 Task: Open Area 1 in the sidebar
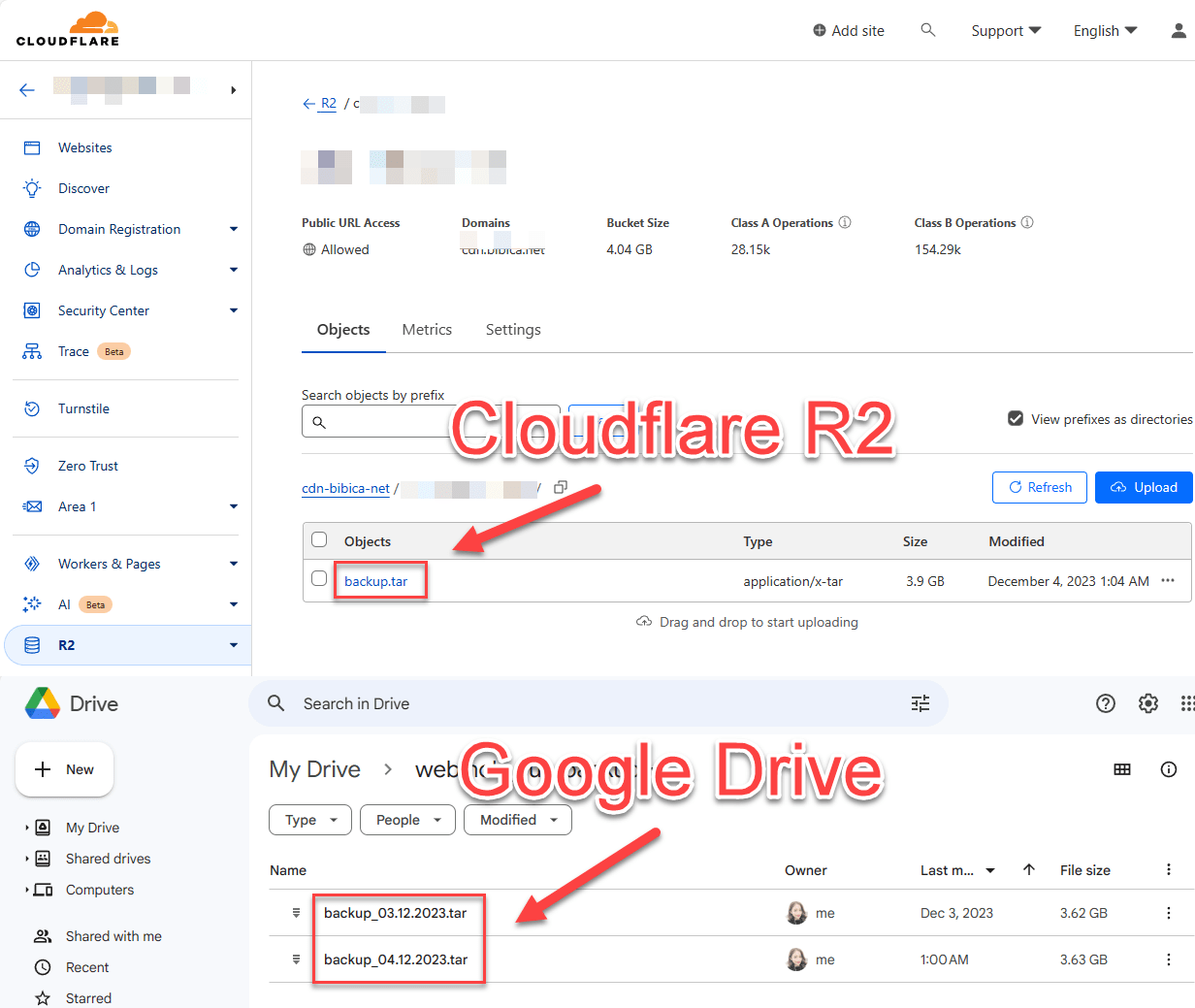pos(77,506)
